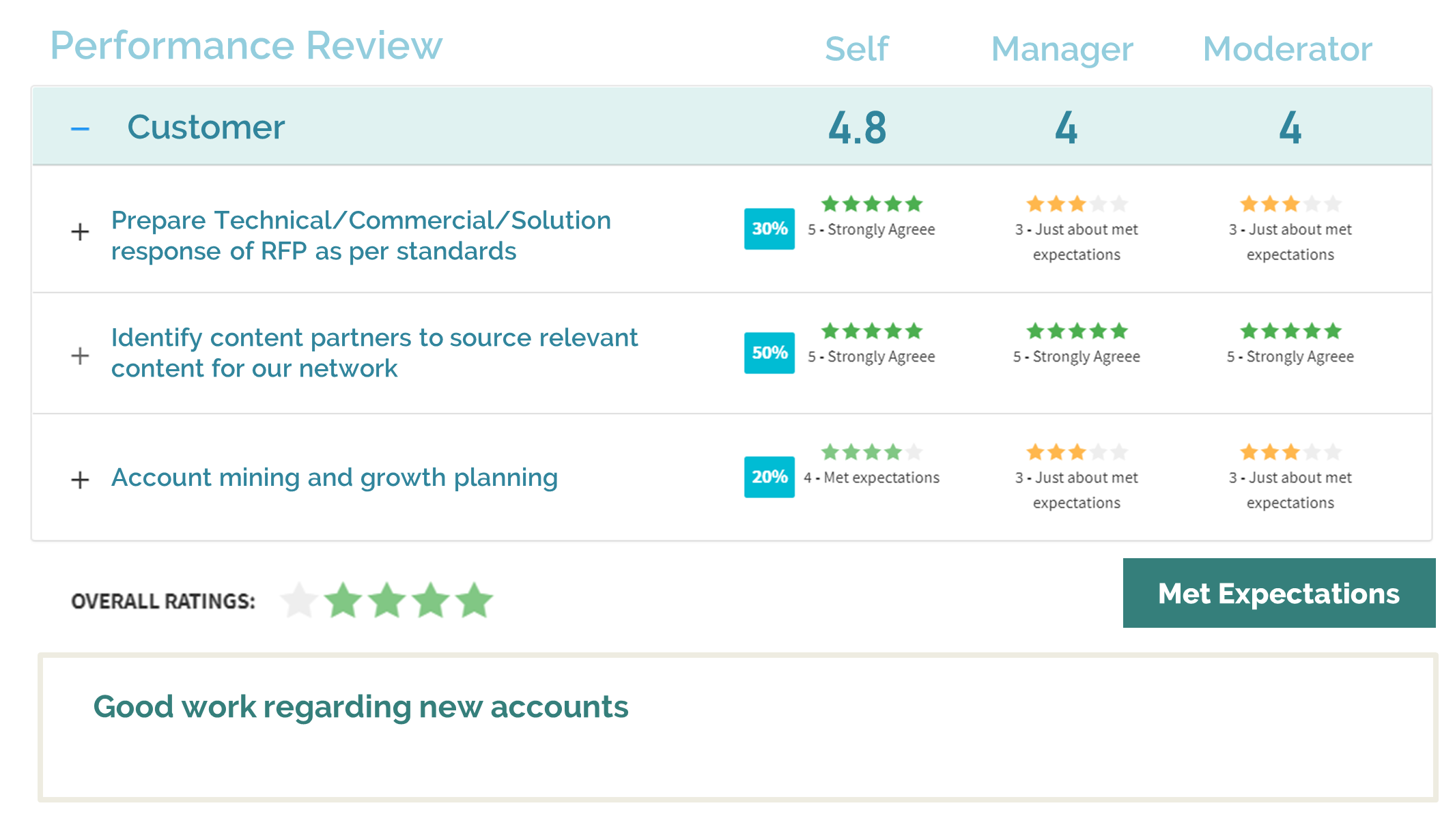Open the Moderator column header
Viewport: 1455px width, 840px height.
(1288, 48)
